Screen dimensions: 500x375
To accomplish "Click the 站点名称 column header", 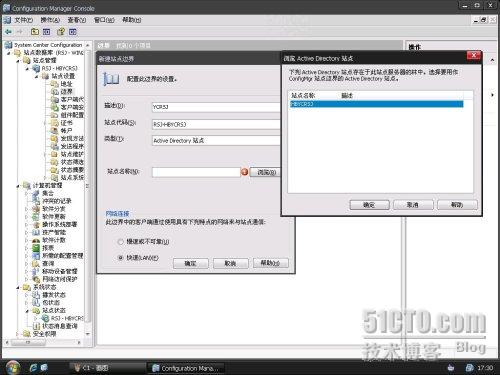I will [x=303, y=95].
